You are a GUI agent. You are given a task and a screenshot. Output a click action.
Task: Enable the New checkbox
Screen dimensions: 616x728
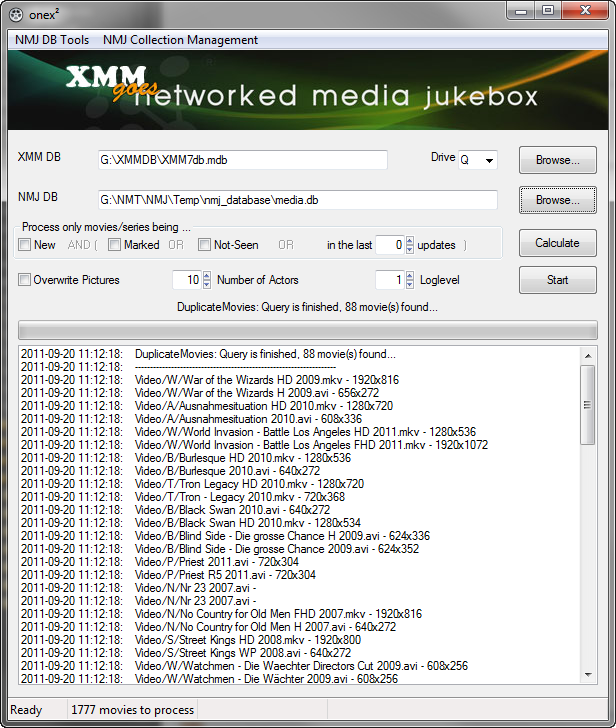tap(25, 245)
